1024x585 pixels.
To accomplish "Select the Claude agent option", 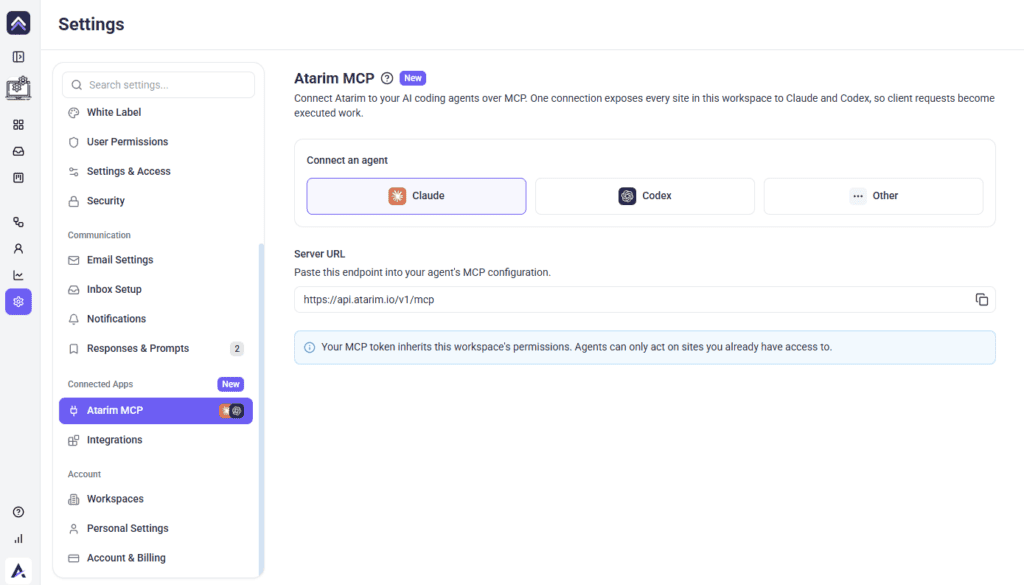I will (417, 196).
